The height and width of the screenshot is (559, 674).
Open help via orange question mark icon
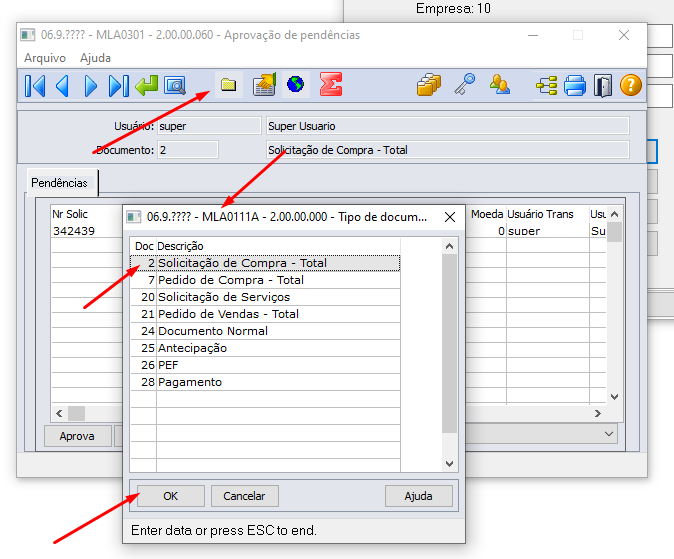631,85
